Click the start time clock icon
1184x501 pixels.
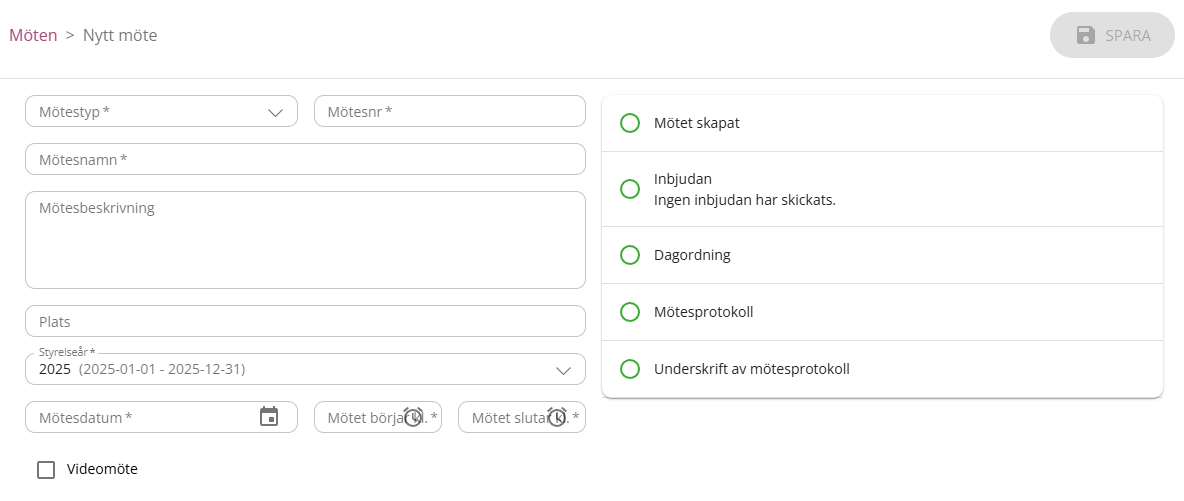click(x=413, y=417)
